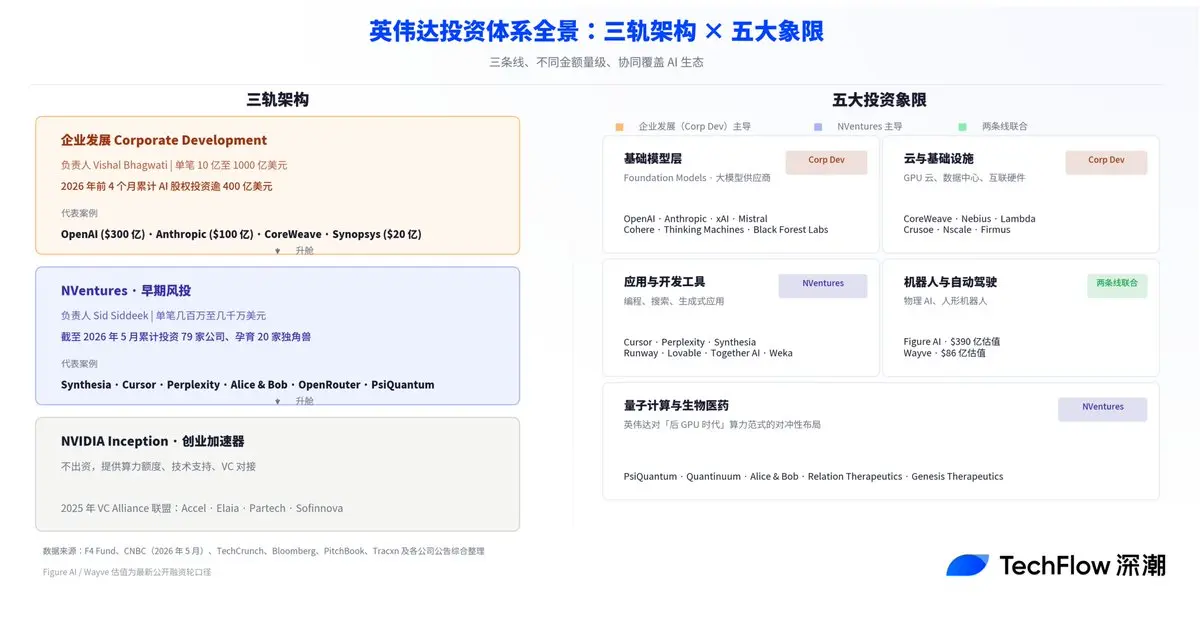
Task: Click the 编程、搜索、生成式应用 subtitle
Action: (674, 301)
